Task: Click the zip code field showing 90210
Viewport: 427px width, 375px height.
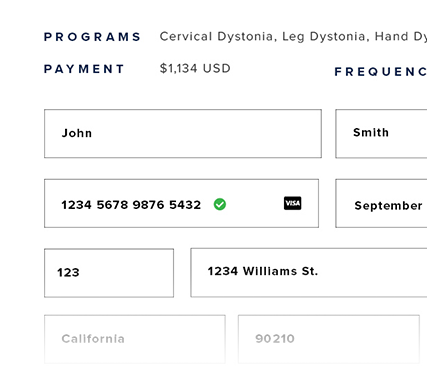Action: 329,339
